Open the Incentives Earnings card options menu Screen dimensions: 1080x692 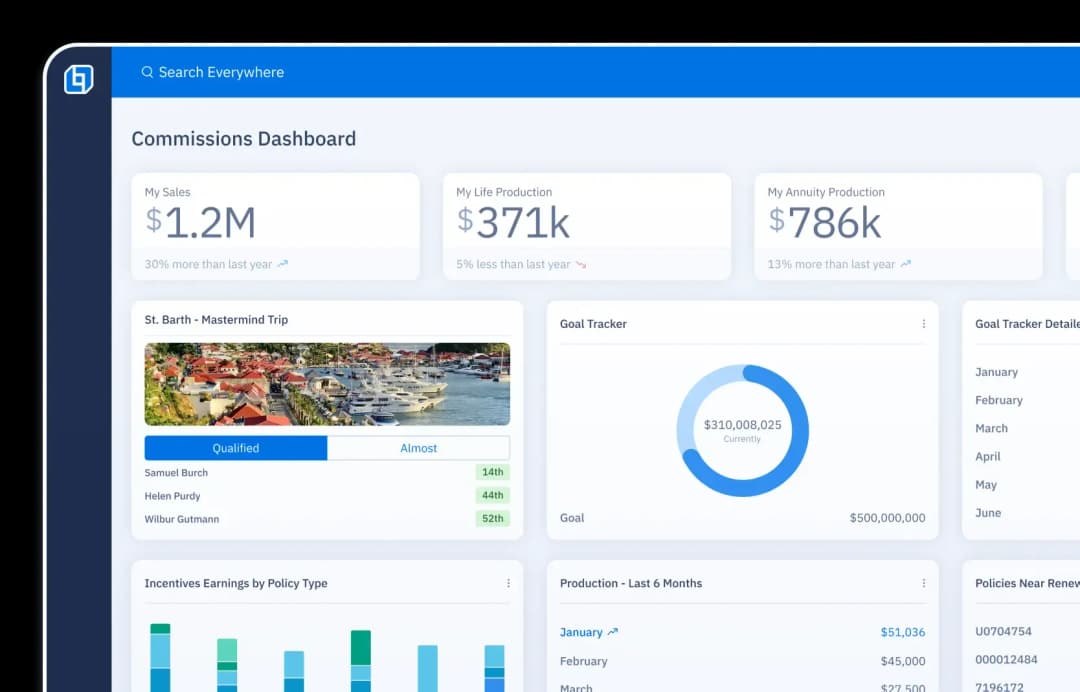point(508,582)
